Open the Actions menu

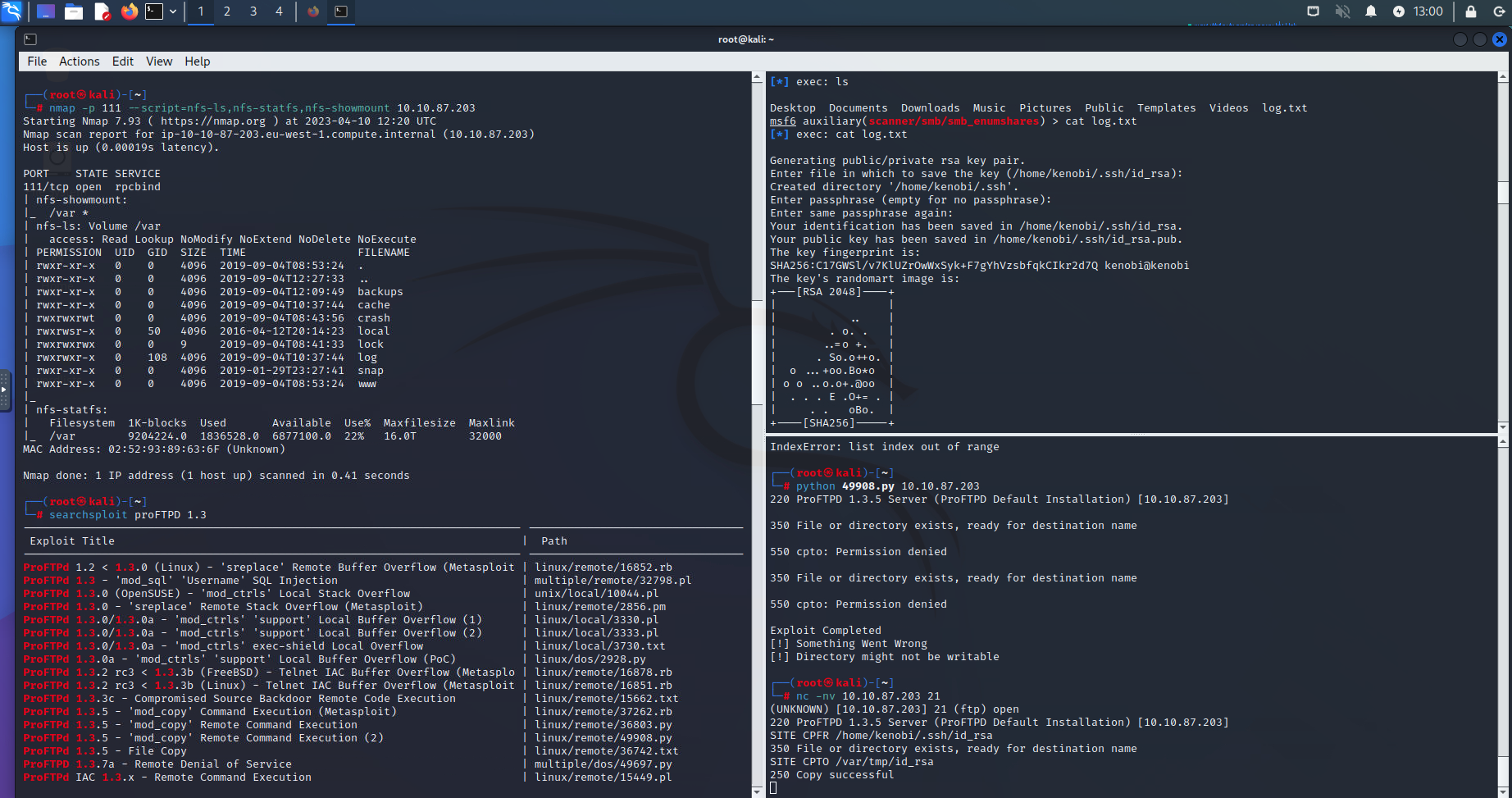[x=80, y=62]
